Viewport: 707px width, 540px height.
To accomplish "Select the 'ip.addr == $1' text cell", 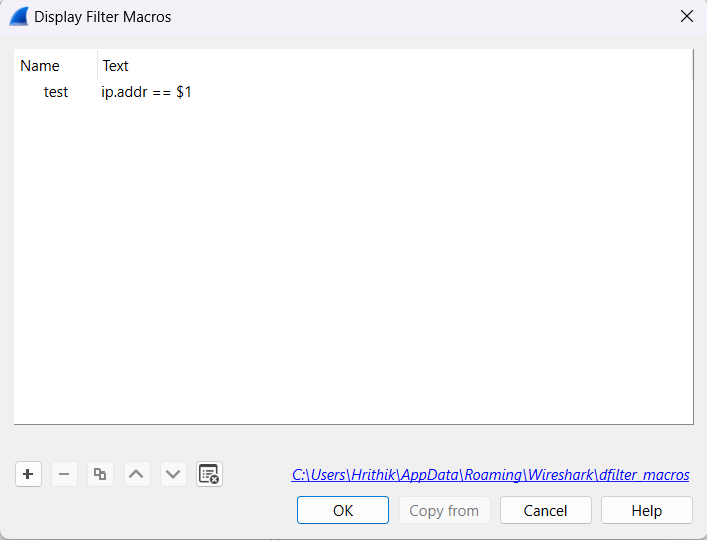I will click(x=146, y=92).
